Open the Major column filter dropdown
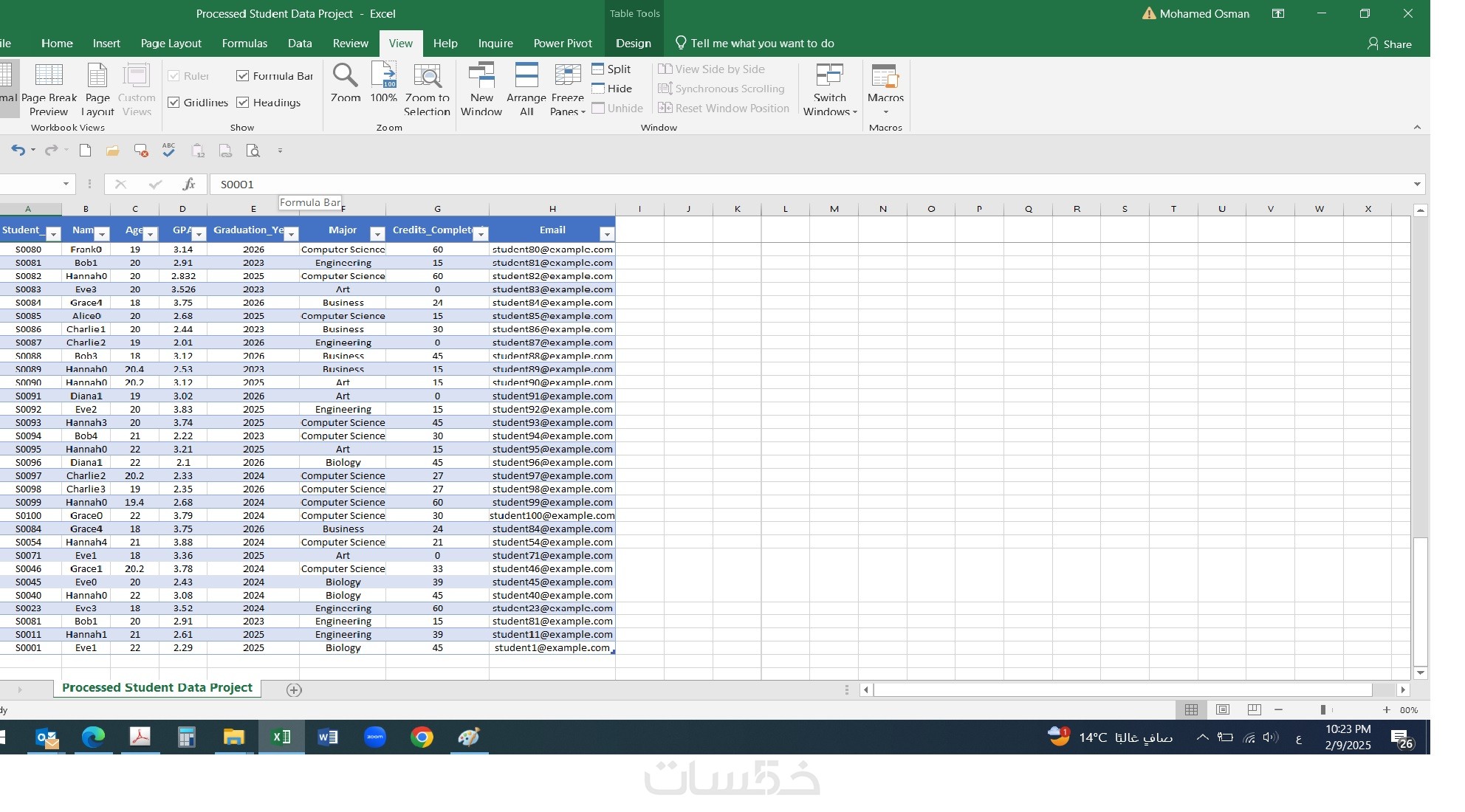The width and height of the screenshot is (1465, 812). 377,234
